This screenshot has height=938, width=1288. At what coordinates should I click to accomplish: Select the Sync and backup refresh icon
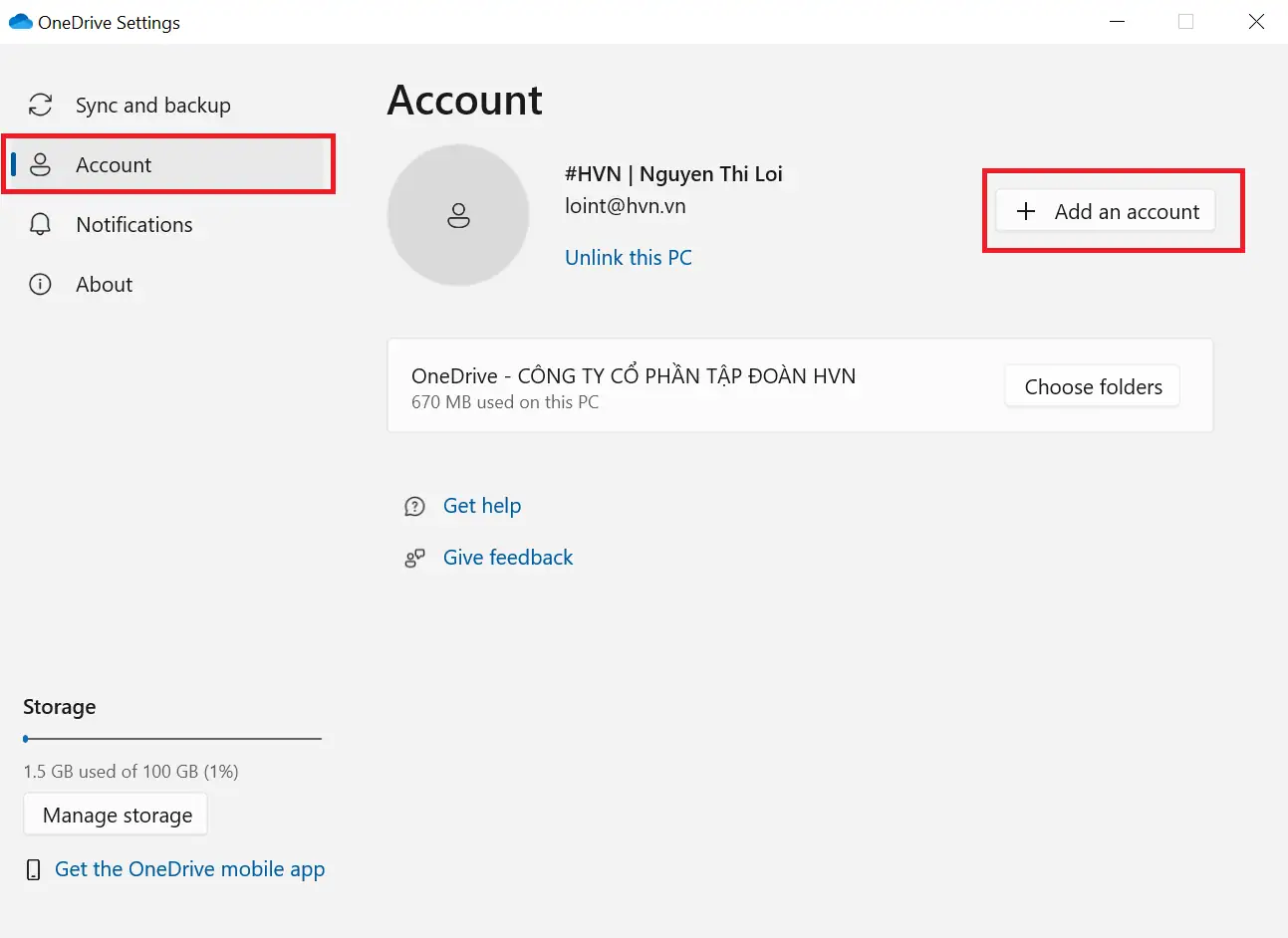pyautogui.click(x=40, y=105)
